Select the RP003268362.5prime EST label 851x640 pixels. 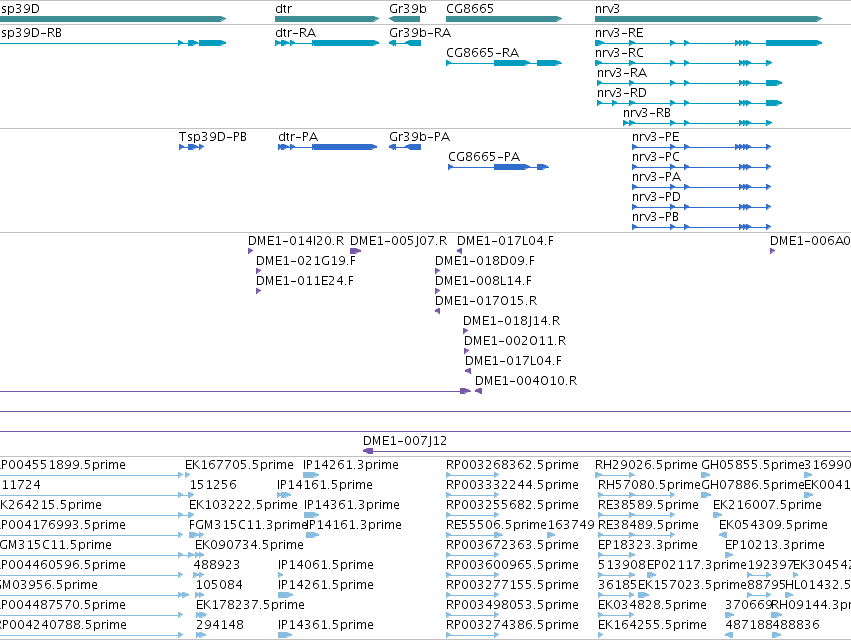click(x=512, y=465)
